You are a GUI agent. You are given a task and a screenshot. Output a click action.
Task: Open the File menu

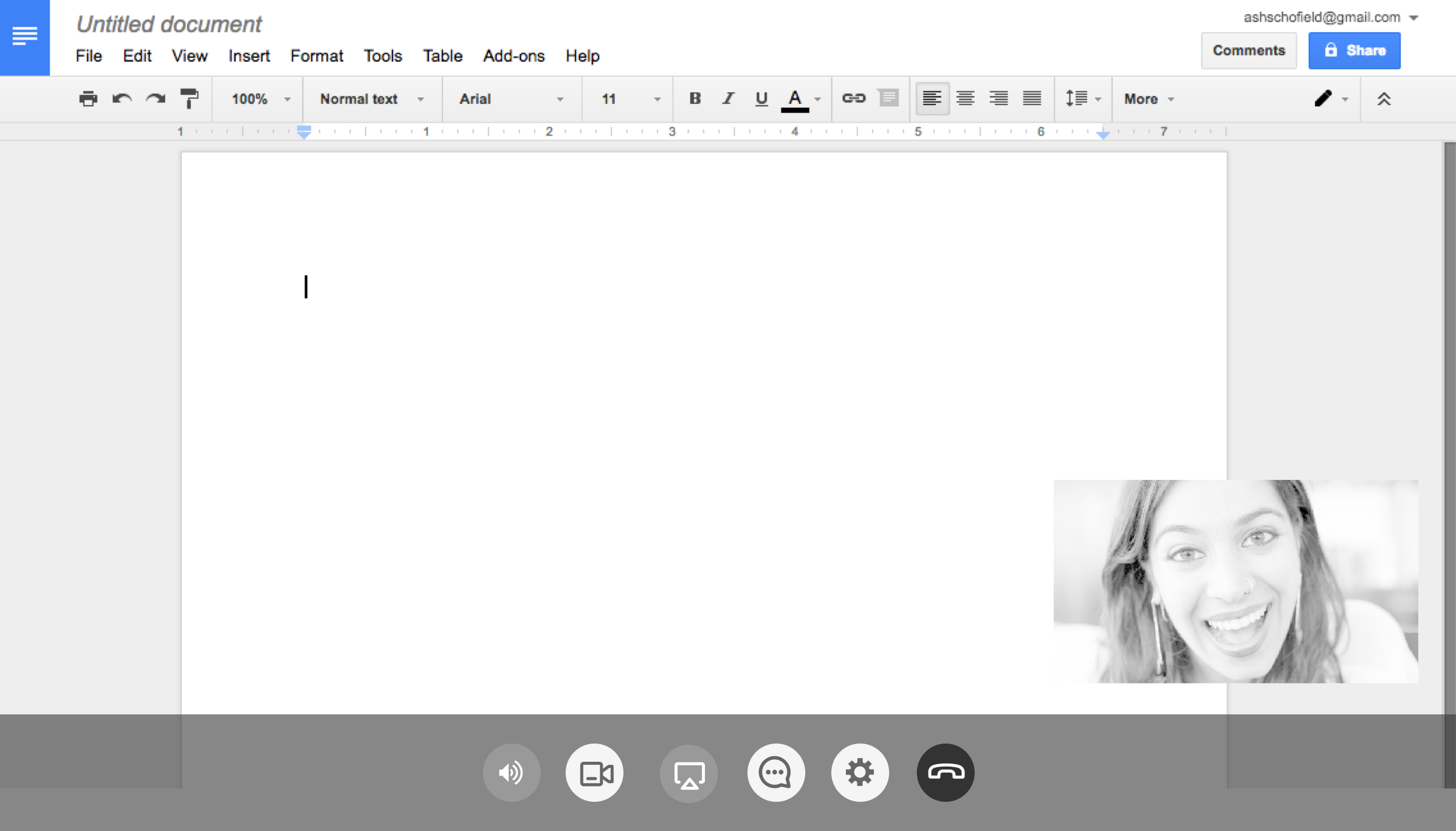click(89, 56)
